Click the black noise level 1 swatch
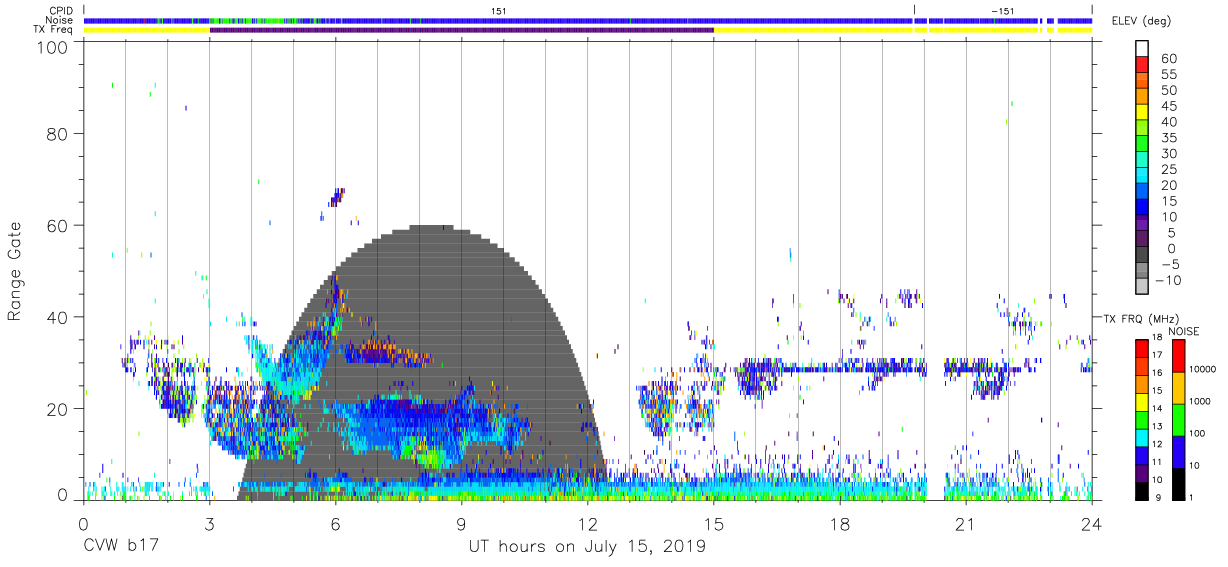The image size is (1228, 567). pyautogui.click(x=1179, y=483)
